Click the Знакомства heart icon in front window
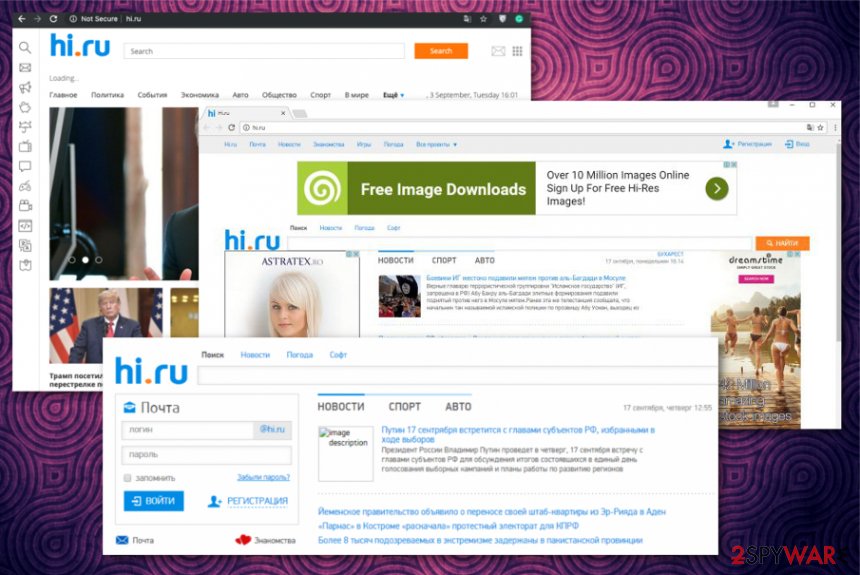Viewport: 860px width, 575px height. 243,540
